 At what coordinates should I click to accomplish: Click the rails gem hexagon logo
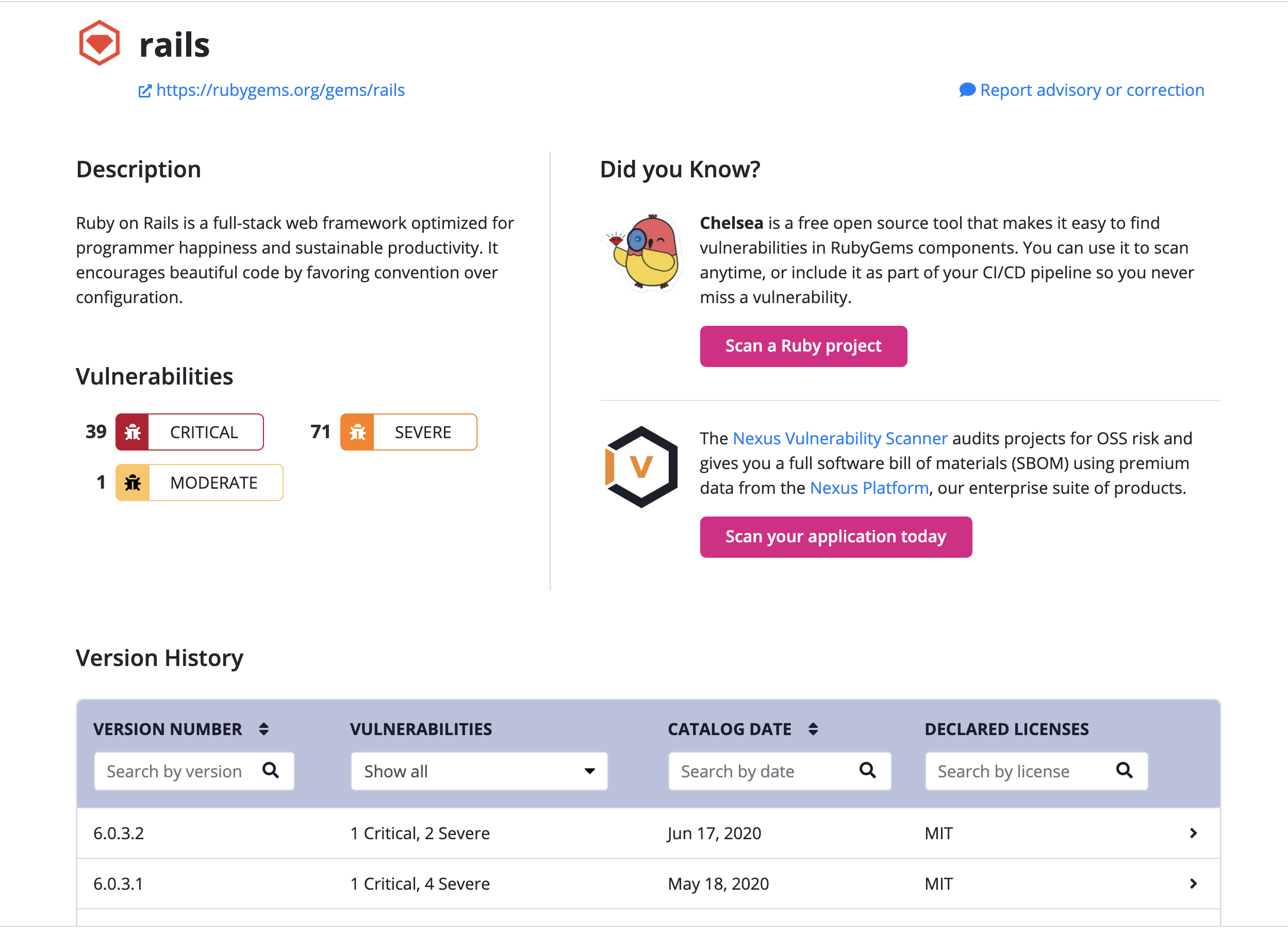pos(100,43)
